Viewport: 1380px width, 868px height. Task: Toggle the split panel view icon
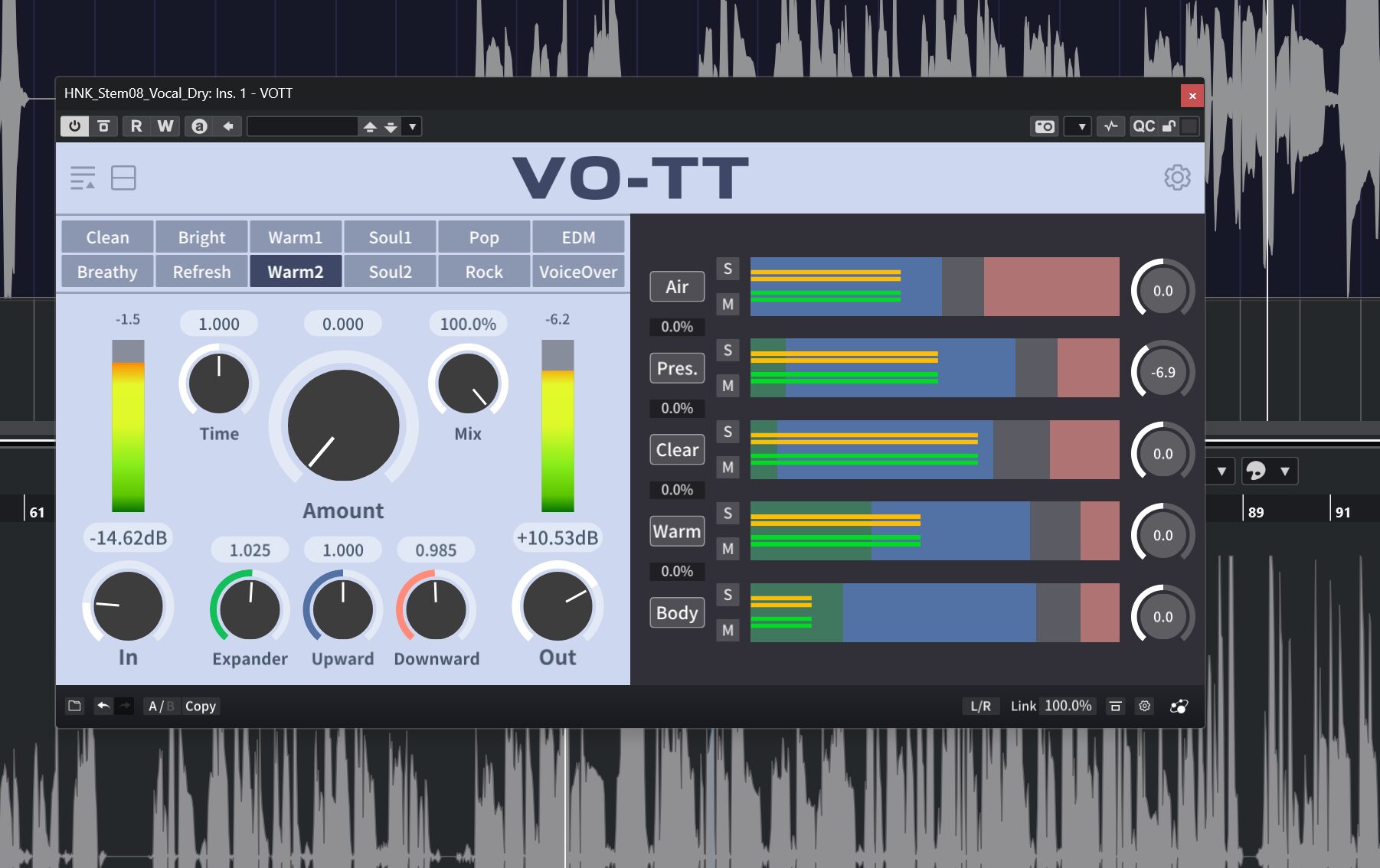[x=123, y=178]
